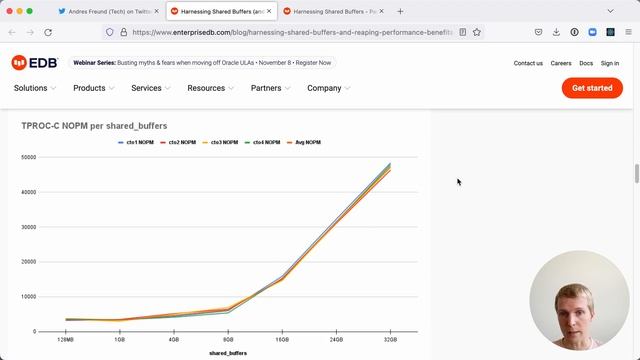The height and width of the screenshot is (360, 640).
Task: Click the dark square extension icon
Action: 610,32
